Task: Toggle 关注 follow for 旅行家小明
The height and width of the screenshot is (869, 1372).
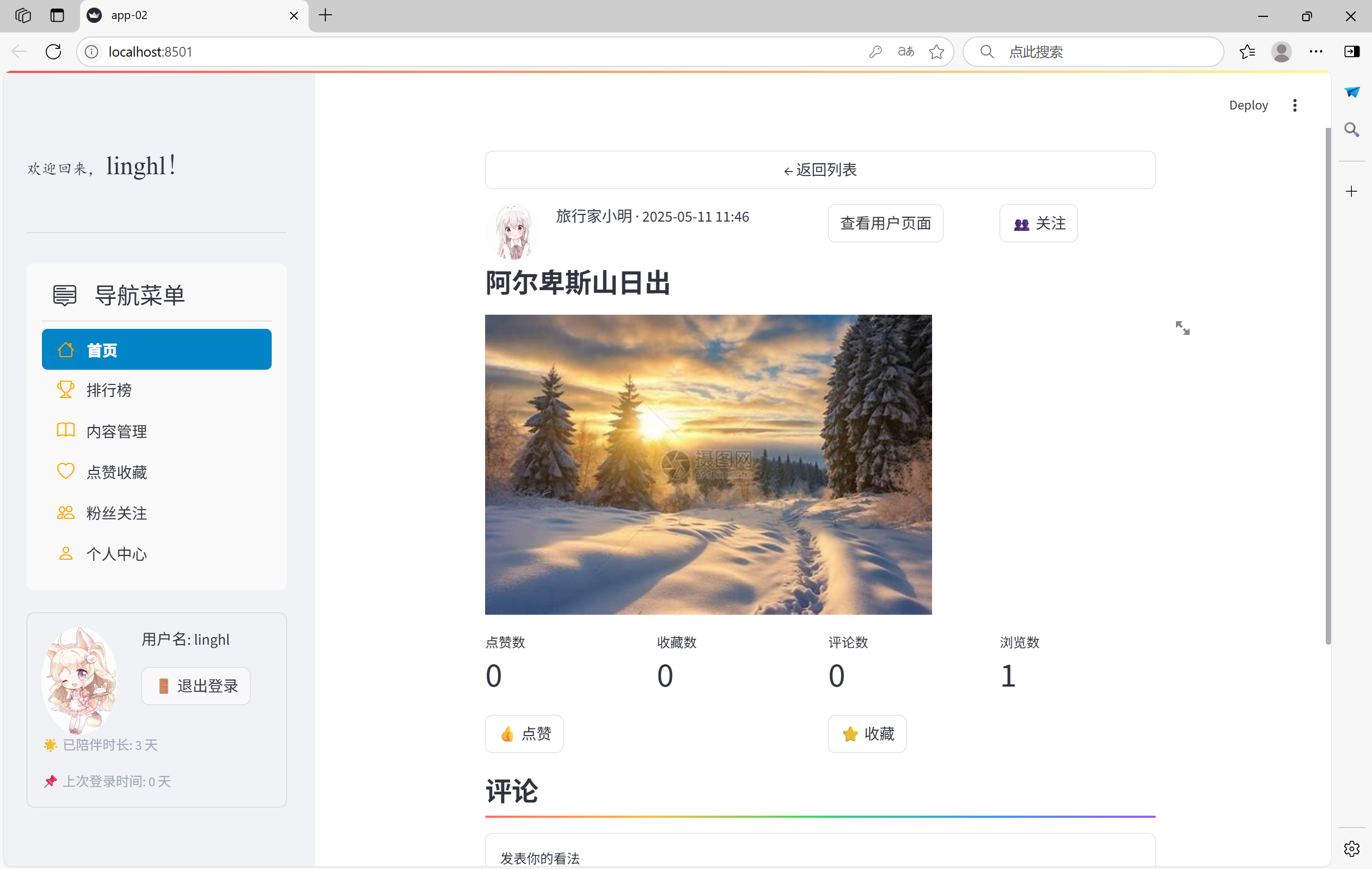Action: (1038, 223)
